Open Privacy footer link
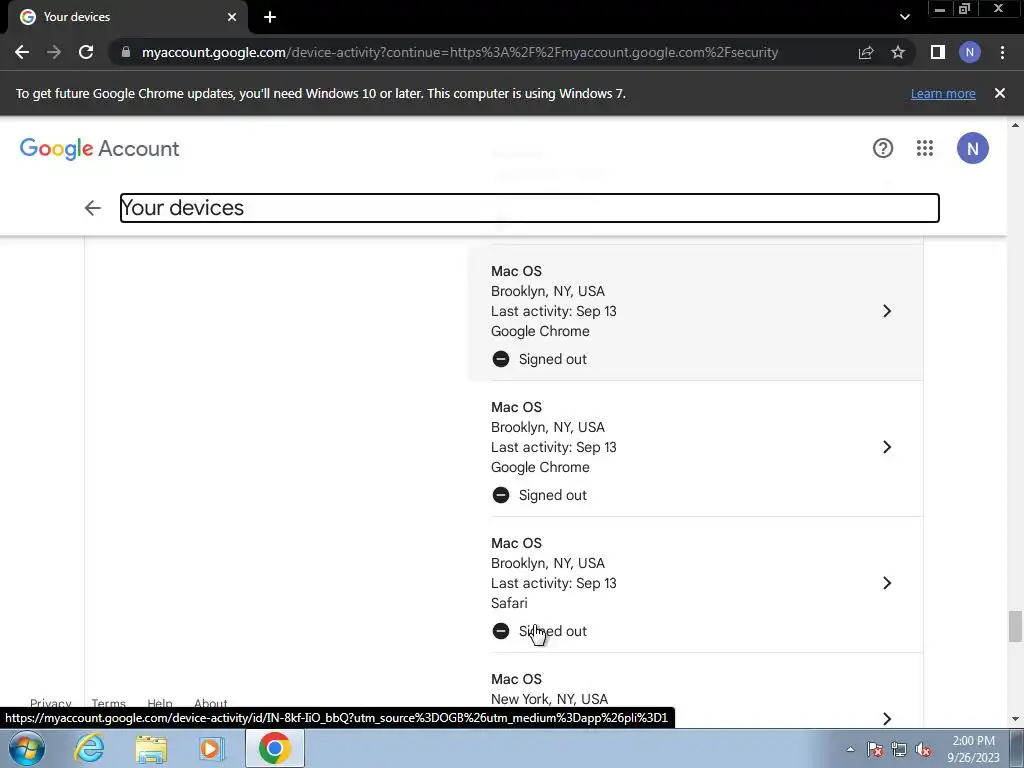 [50, 703]
